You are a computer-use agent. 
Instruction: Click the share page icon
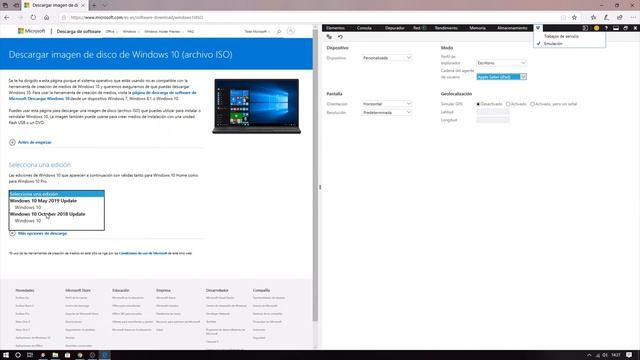tap(620, 18)
